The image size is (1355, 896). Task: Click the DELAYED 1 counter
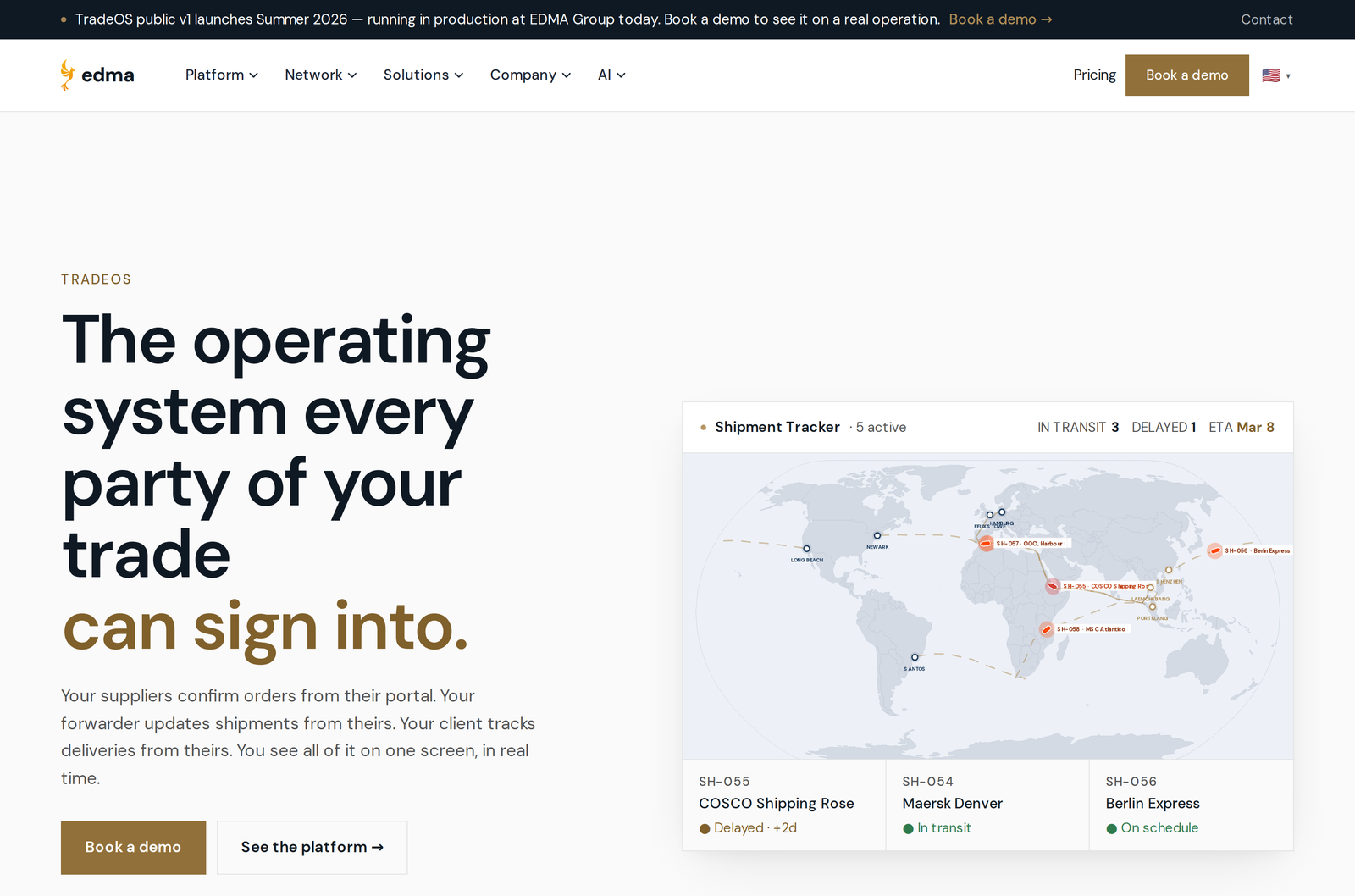(x=1164, y=428)
